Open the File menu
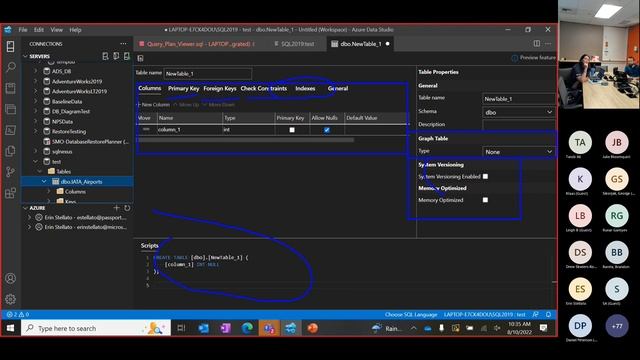This screenshot has width=640, height=360. [23, 30]
